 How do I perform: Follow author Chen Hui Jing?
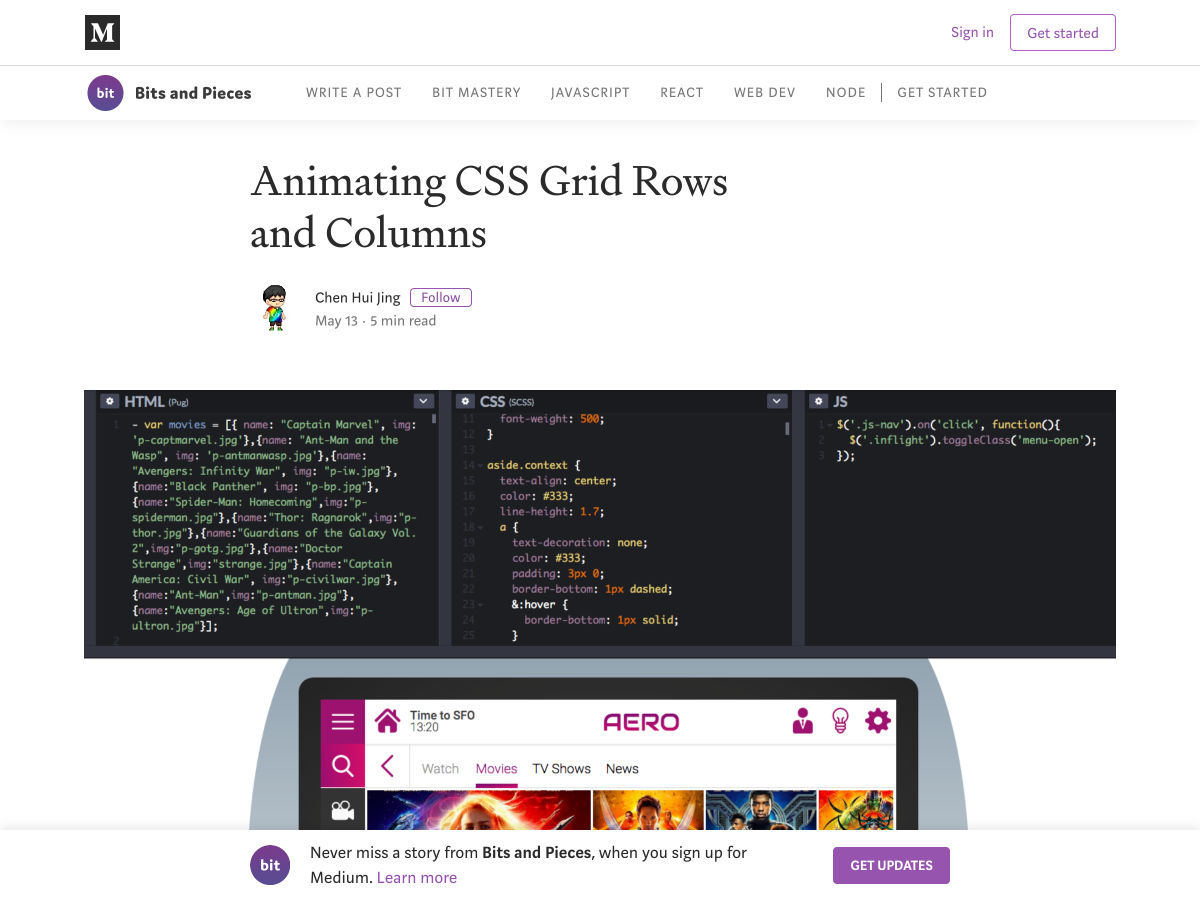pos(441,297)
